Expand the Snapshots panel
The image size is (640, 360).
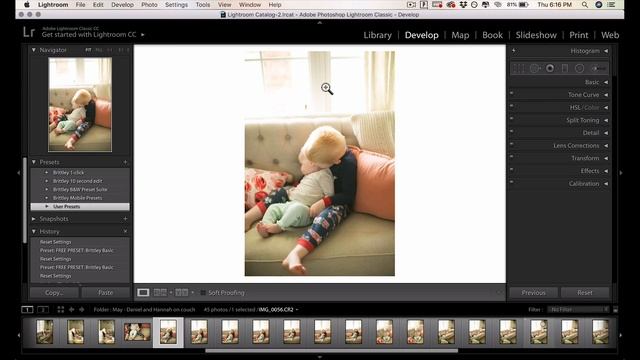34,219
